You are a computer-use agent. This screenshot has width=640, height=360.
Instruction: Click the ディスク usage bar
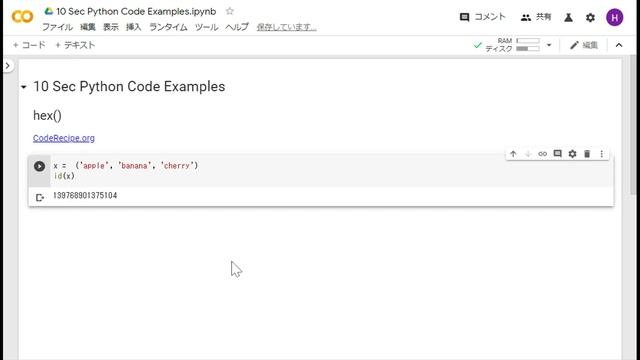(528, 49)
